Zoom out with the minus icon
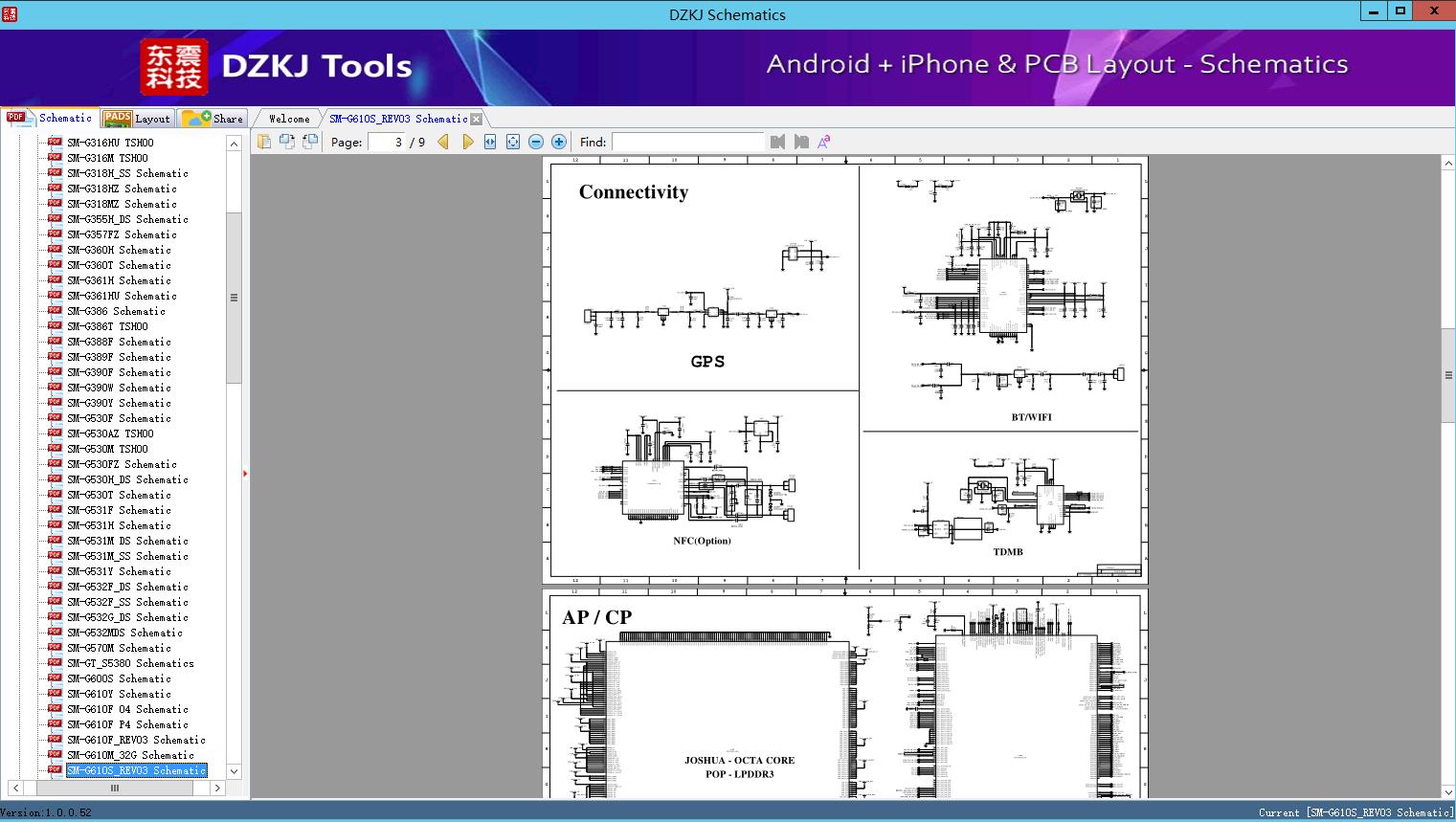 point(536,142)
